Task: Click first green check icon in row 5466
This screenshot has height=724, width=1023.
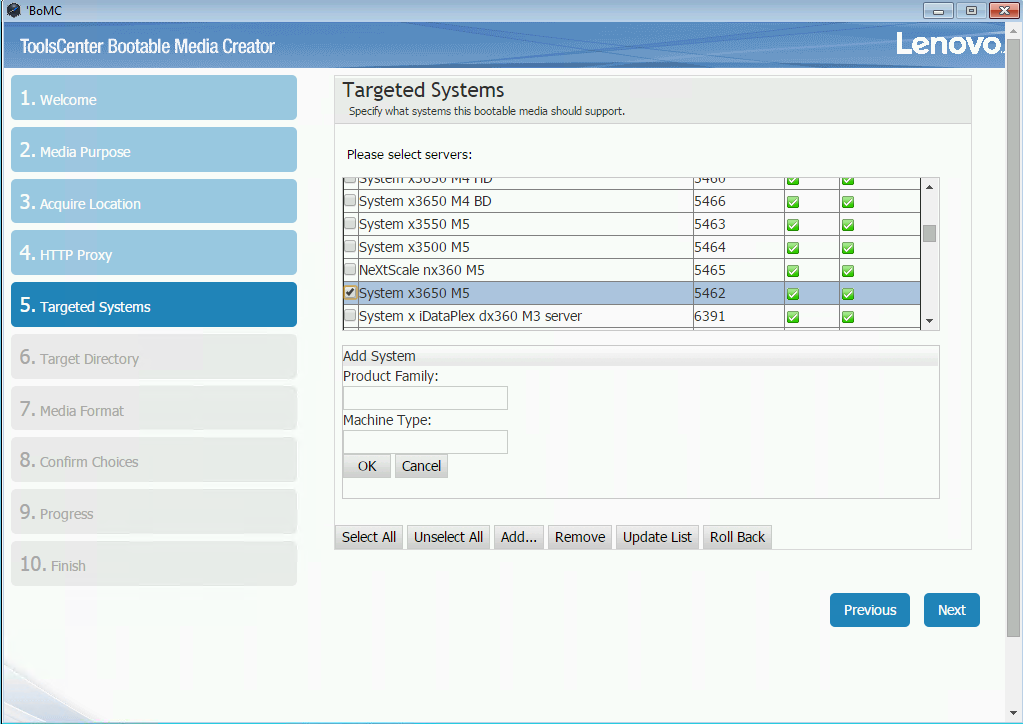Action: click(x=793, y=202)
